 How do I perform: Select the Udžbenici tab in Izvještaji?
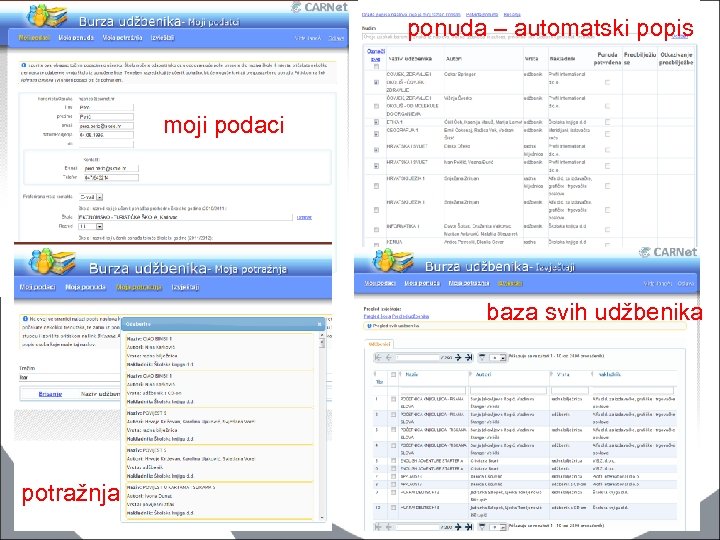pos(379,344)
